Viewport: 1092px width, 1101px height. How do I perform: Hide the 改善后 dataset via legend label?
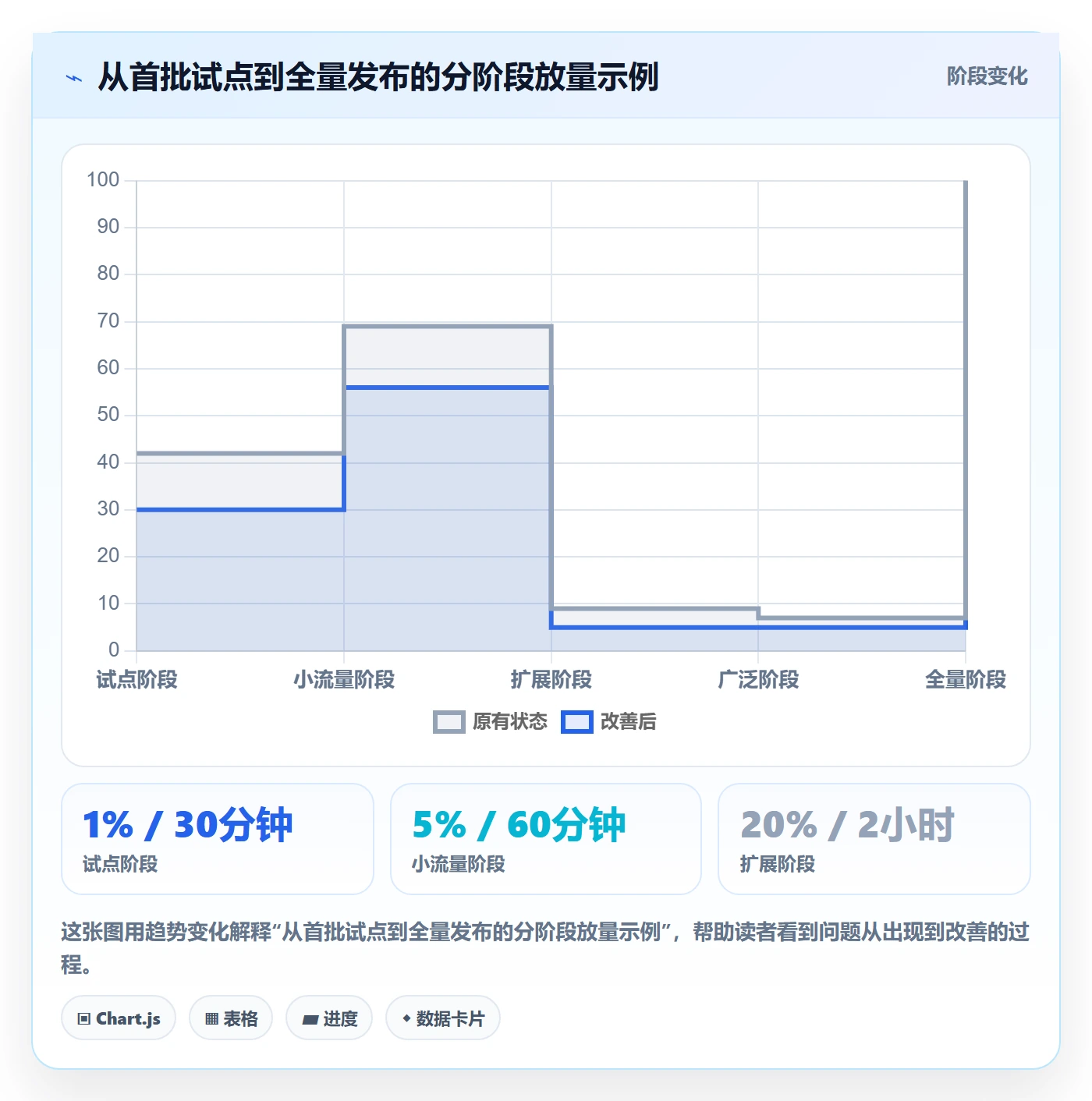[x=629, y=722]
